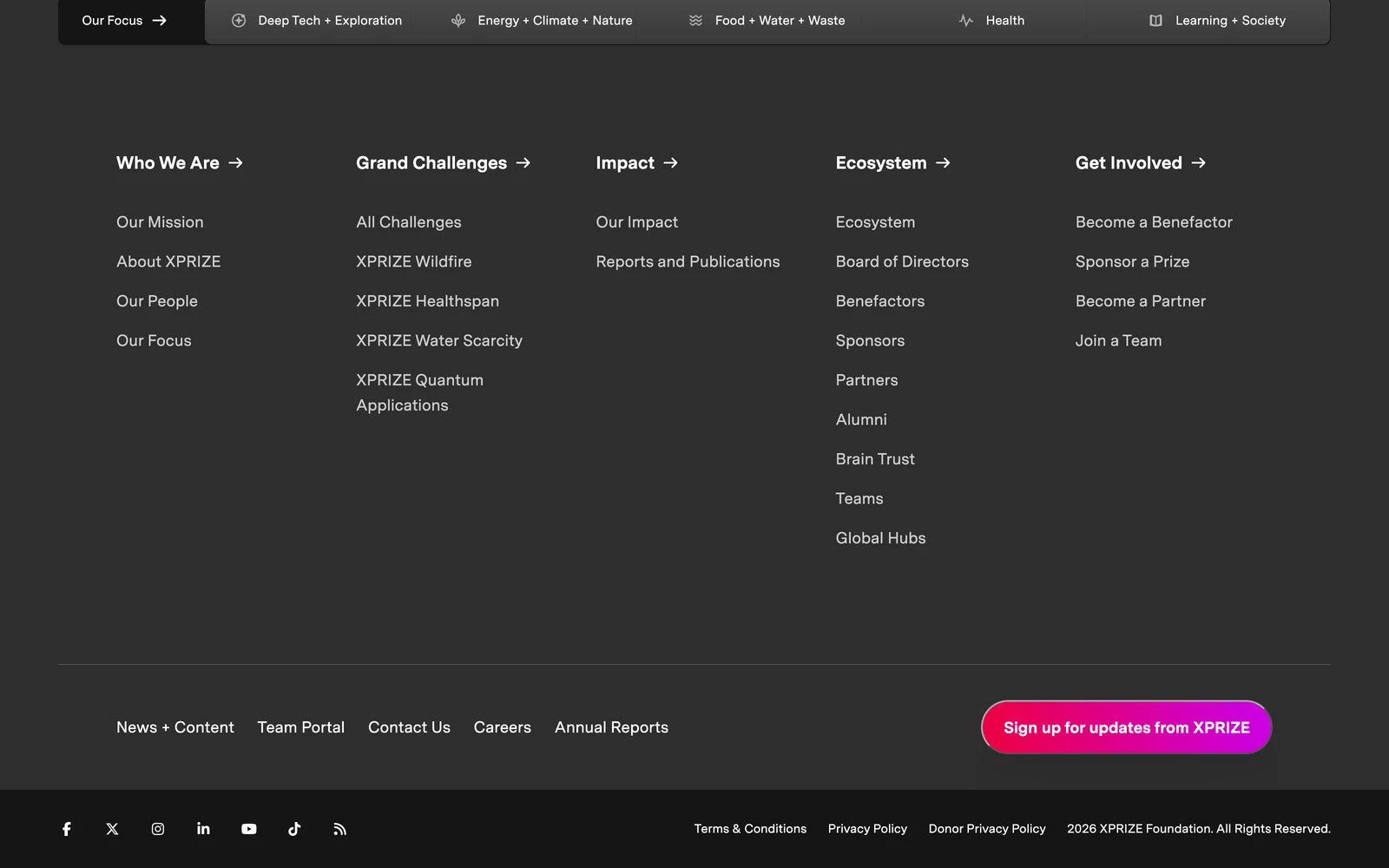Image resolution: width=1389 pixels, height=868 pixels.
Task: Open About XPRIZE link
Action: pos(168,261)
